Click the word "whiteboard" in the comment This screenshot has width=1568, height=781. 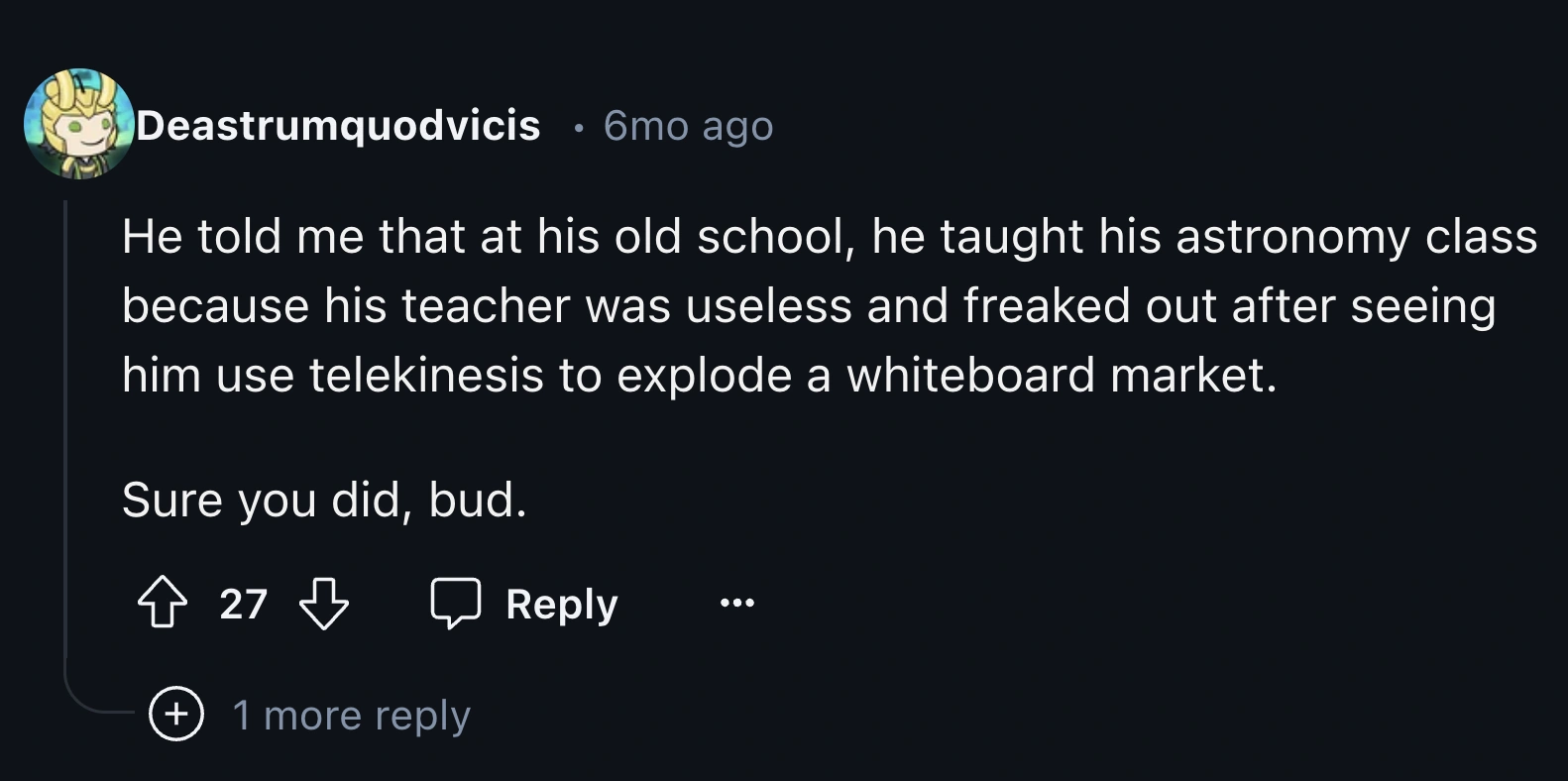pos(970,375)
